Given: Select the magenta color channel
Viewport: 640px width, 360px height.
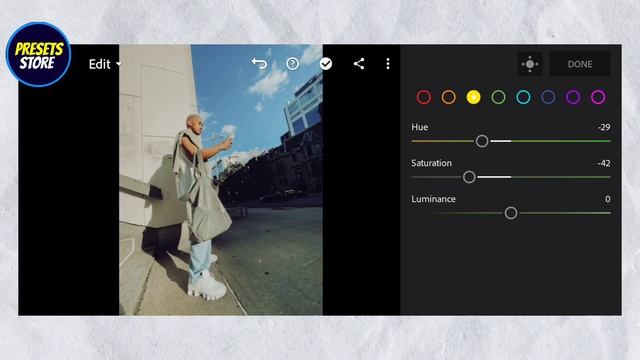Looking at the screenshot, I should pos(598,97).
